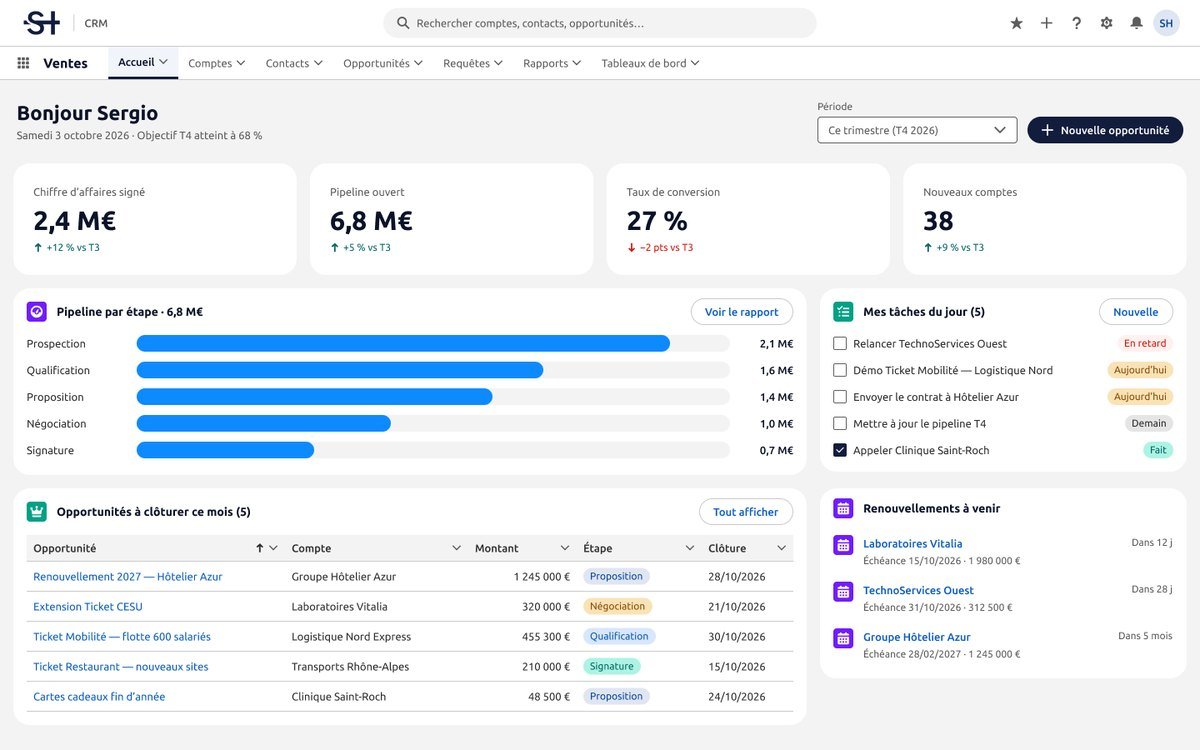Open the SH user avatar
Viewport: 1200px width, 750px height.
coord(1166,23)
